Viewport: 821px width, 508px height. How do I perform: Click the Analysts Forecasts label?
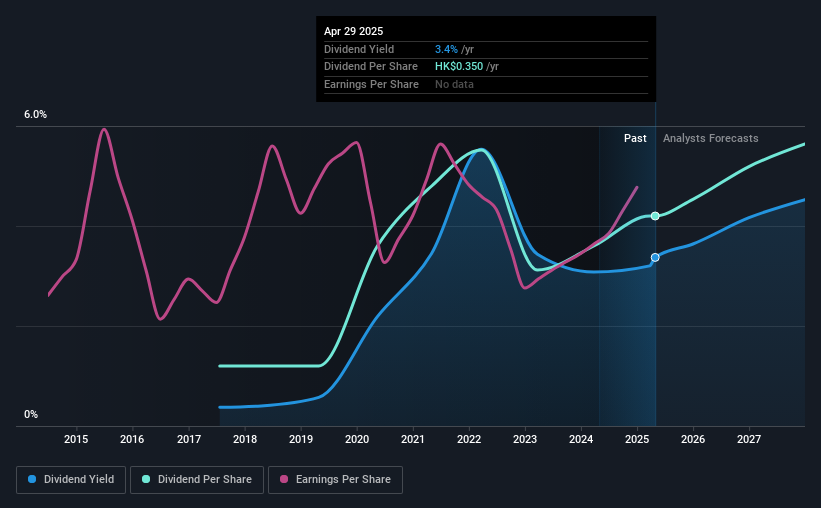pyautogui.click(x=711, y=138)
